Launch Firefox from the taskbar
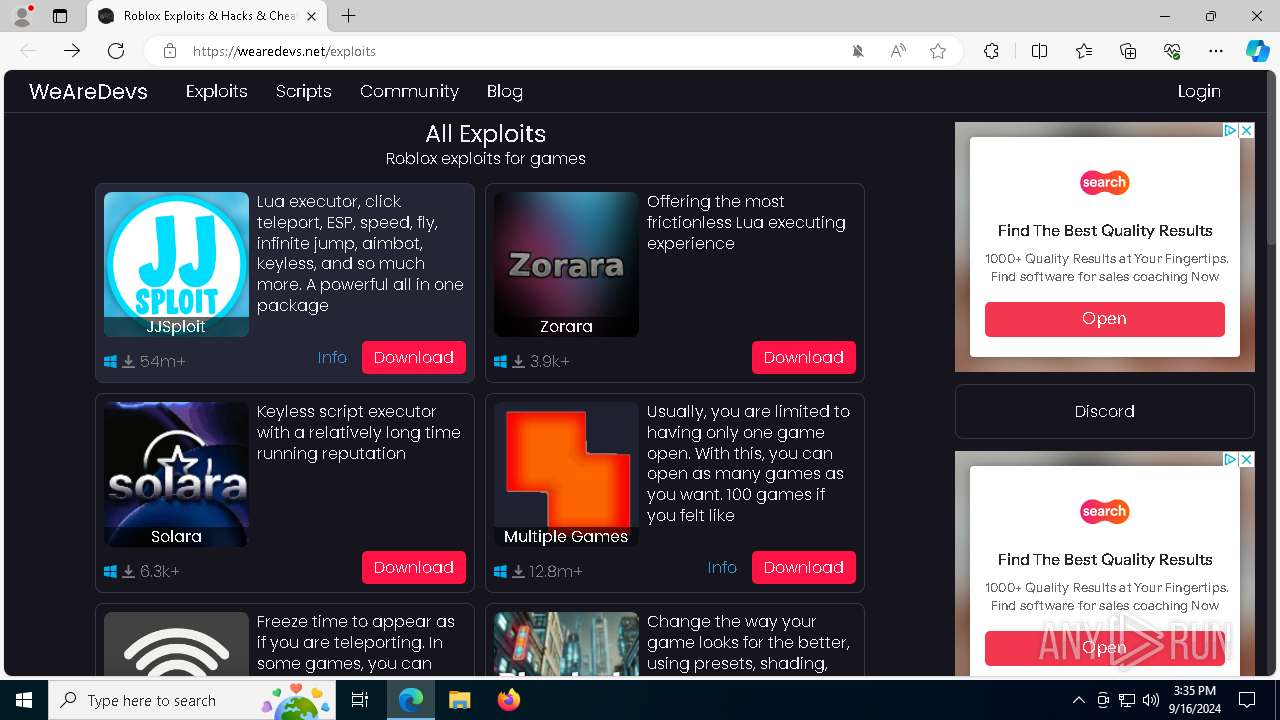Screen dimensions: 1280x720 click(x=508, y=700)
